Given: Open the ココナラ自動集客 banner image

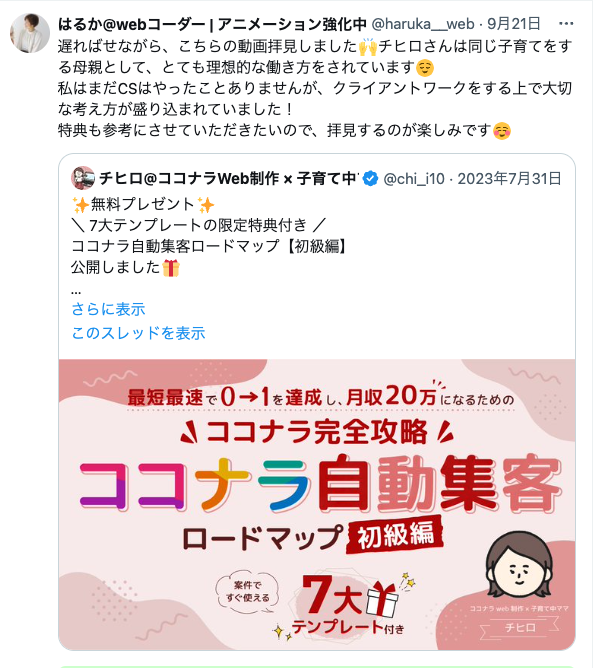Looking at the screenshot, I should [317, 504].
